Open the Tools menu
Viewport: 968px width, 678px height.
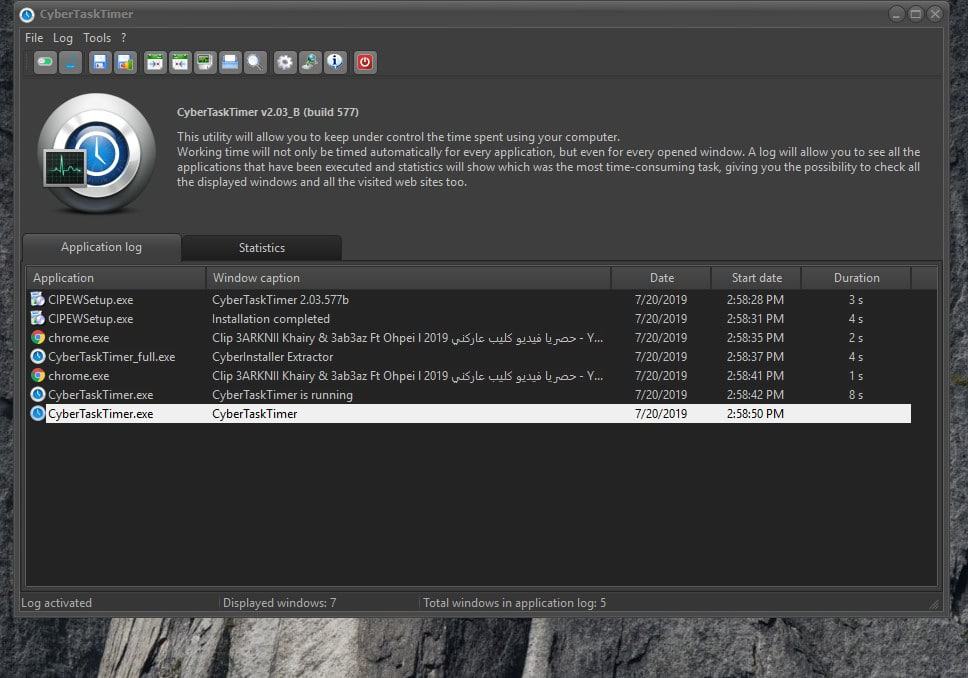click(x=97, y=38)
